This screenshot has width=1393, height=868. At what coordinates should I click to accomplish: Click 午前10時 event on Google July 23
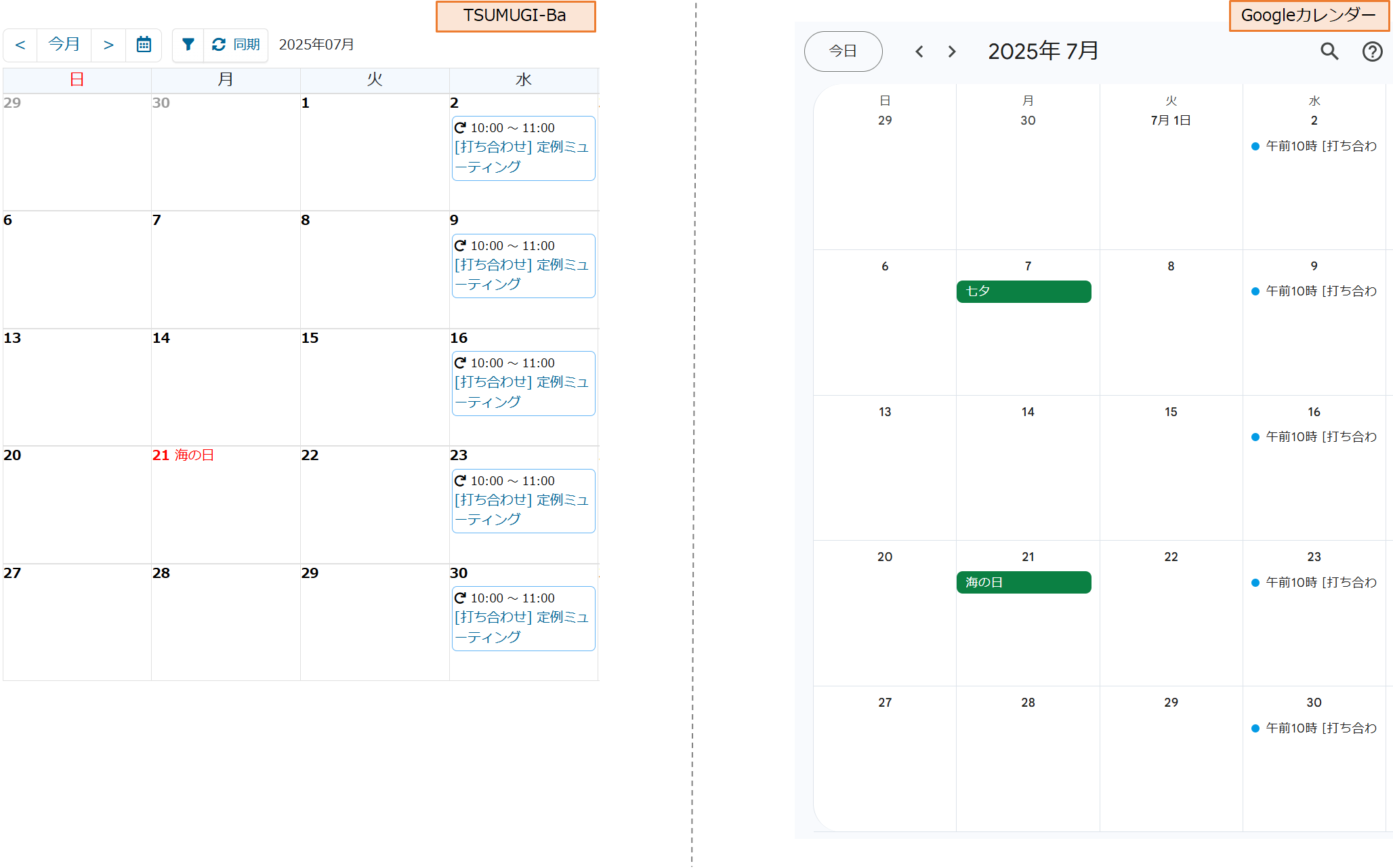1314,583
